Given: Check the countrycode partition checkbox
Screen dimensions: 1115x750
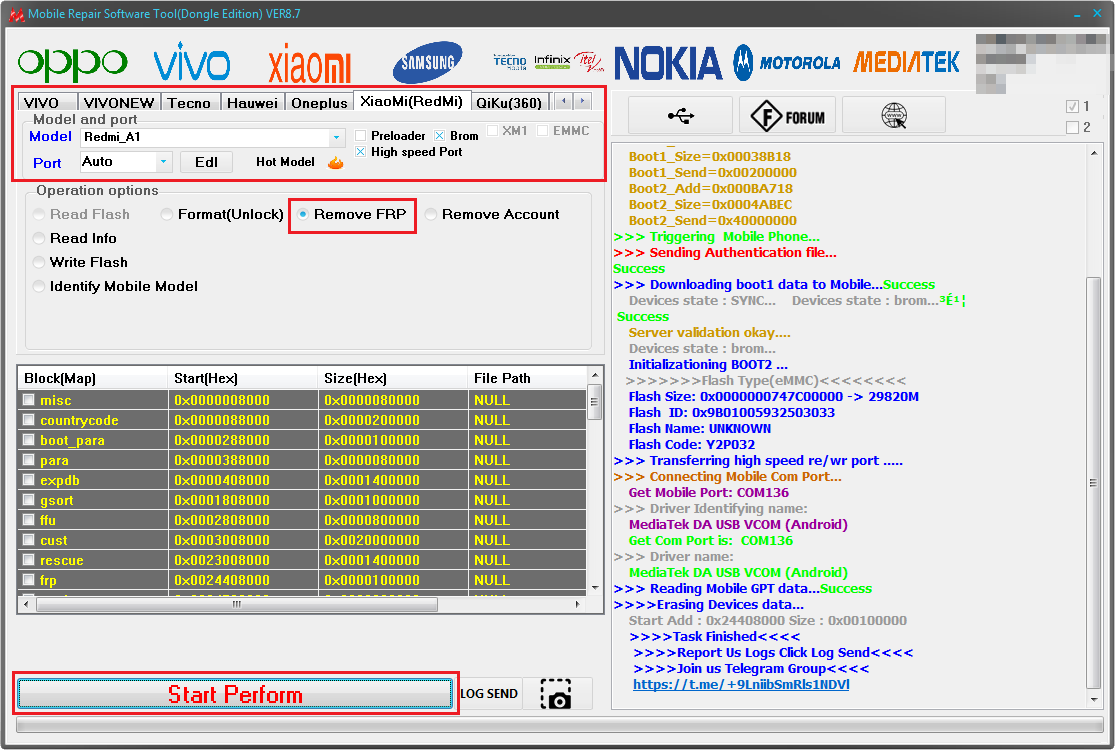Looking at the screenshot, I should point(29,419).
